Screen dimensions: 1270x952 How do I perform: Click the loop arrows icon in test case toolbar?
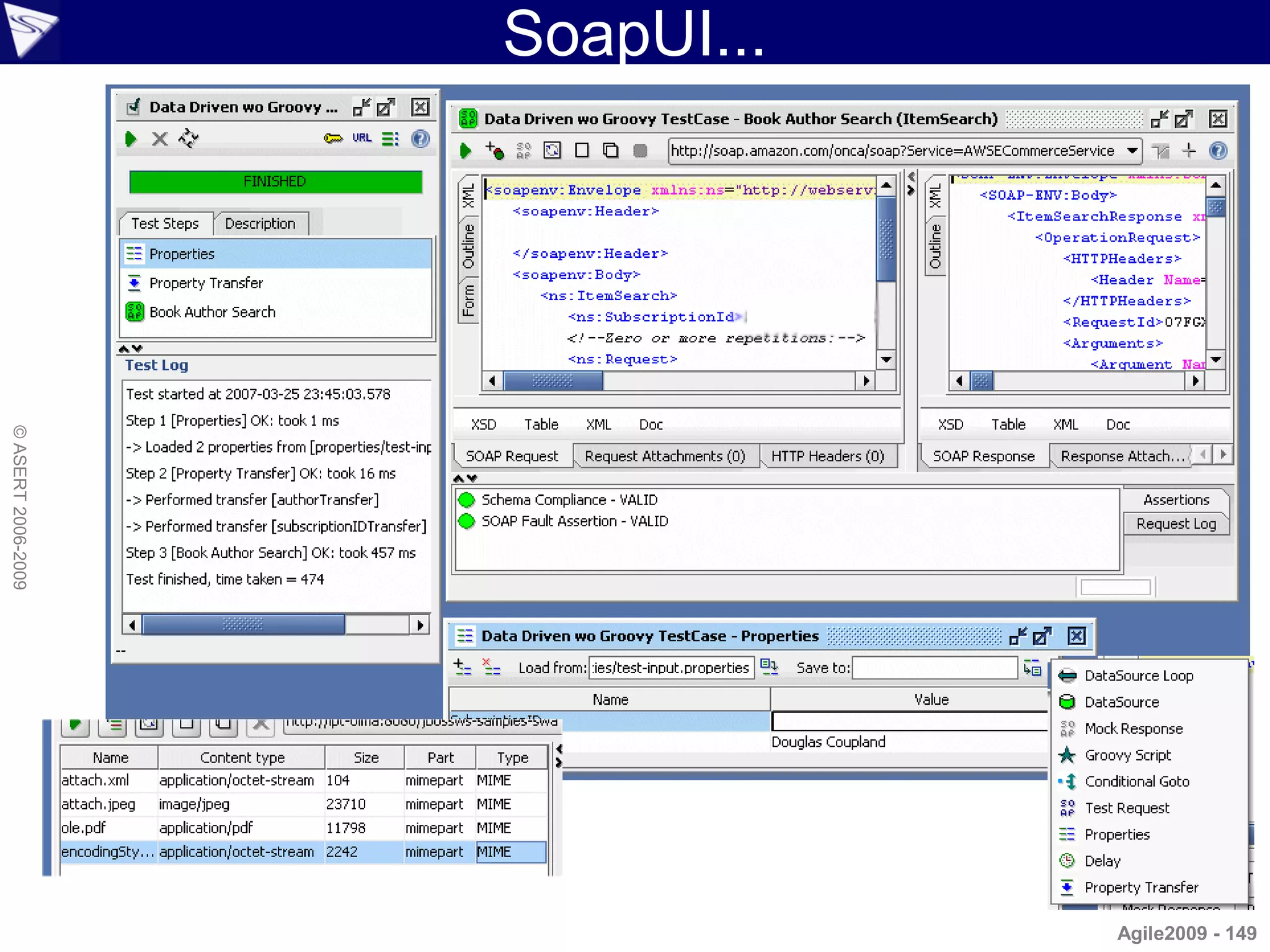pyautogui.click(x=189, y=138)
